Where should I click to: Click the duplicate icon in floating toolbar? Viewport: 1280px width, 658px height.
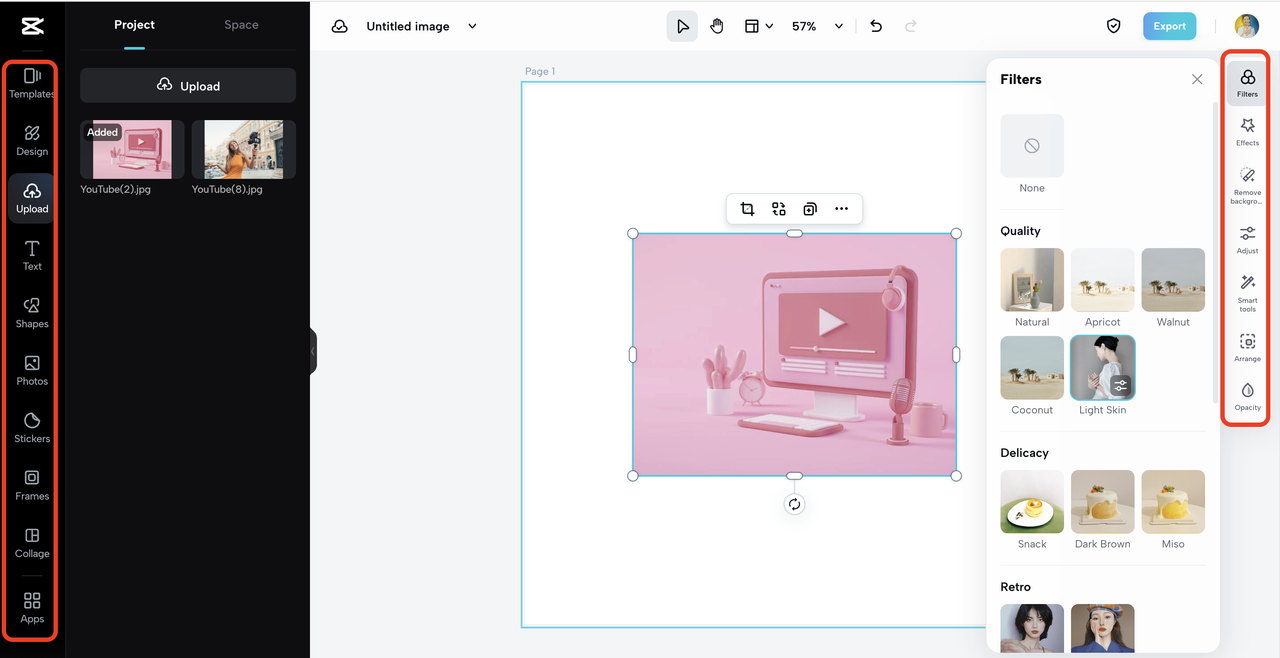[x=810, y=209]
